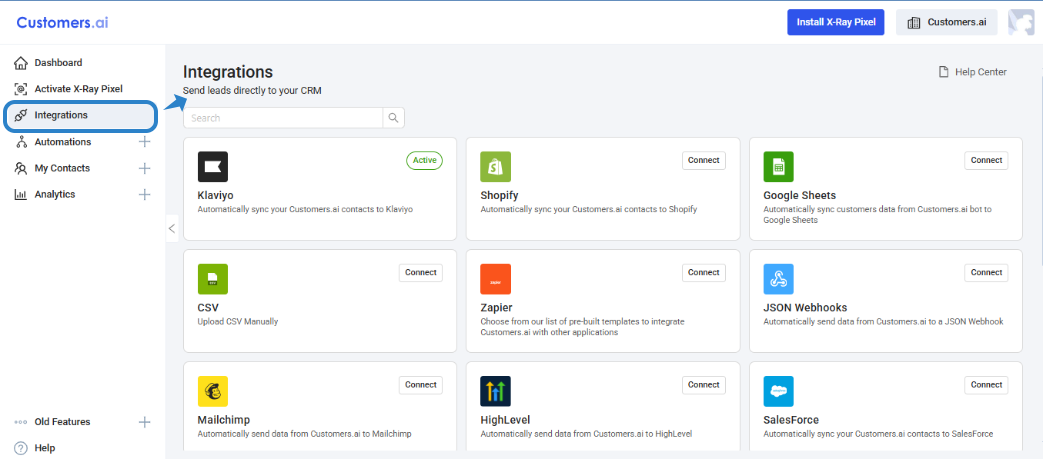
Task: Open Dashboard in the sidebar
Action: point(59,63)
